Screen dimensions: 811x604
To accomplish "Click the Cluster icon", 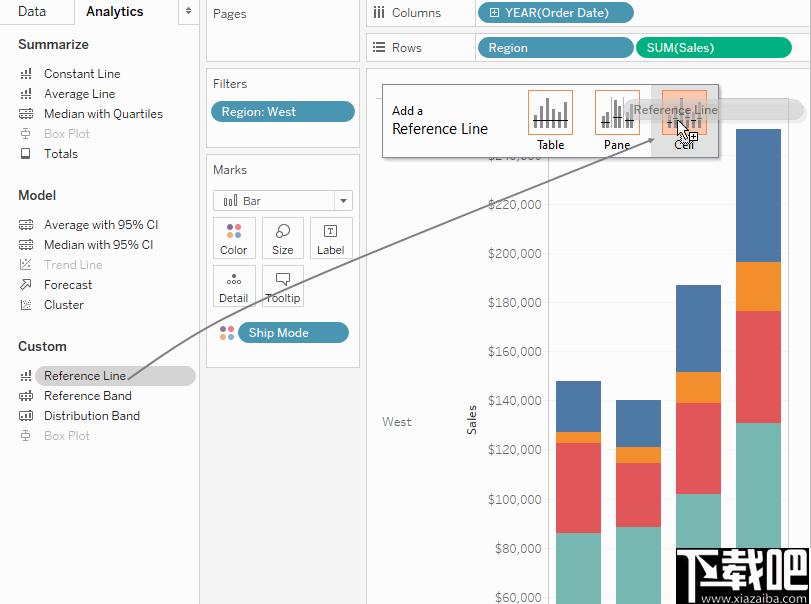I will coord(26,305).
